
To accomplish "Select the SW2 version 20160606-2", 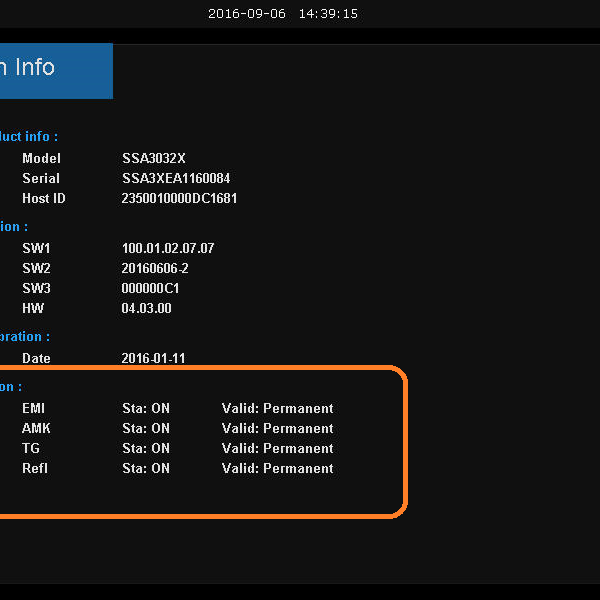I will point(155,268).
